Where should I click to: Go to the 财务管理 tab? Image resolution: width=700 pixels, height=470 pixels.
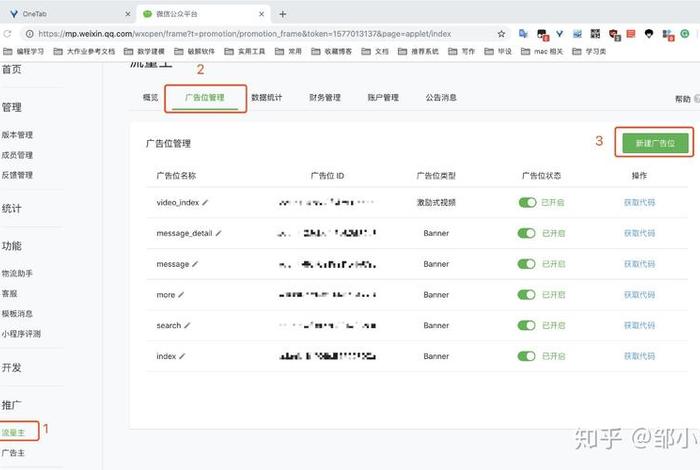pyautogui.click(x=325, y=98)
